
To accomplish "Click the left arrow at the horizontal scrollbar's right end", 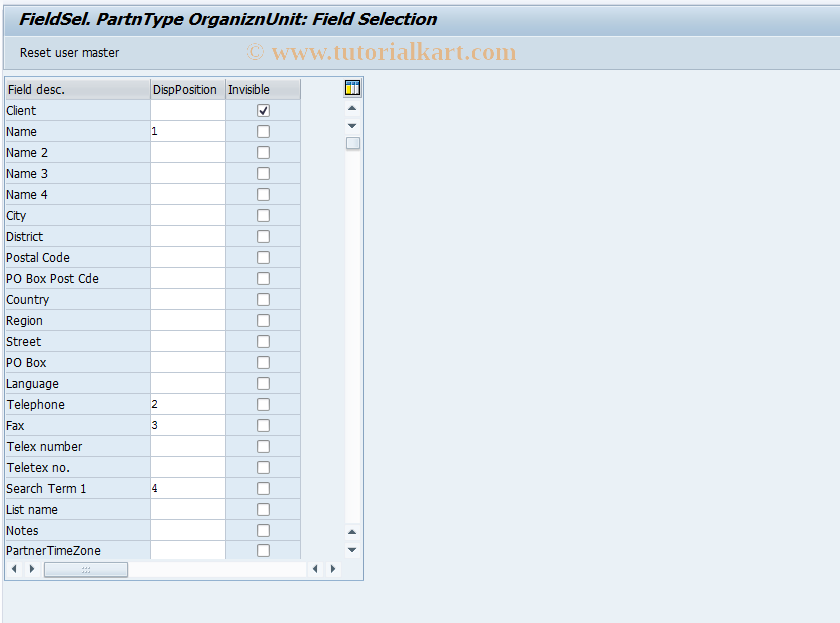I will tap(315, 569).
